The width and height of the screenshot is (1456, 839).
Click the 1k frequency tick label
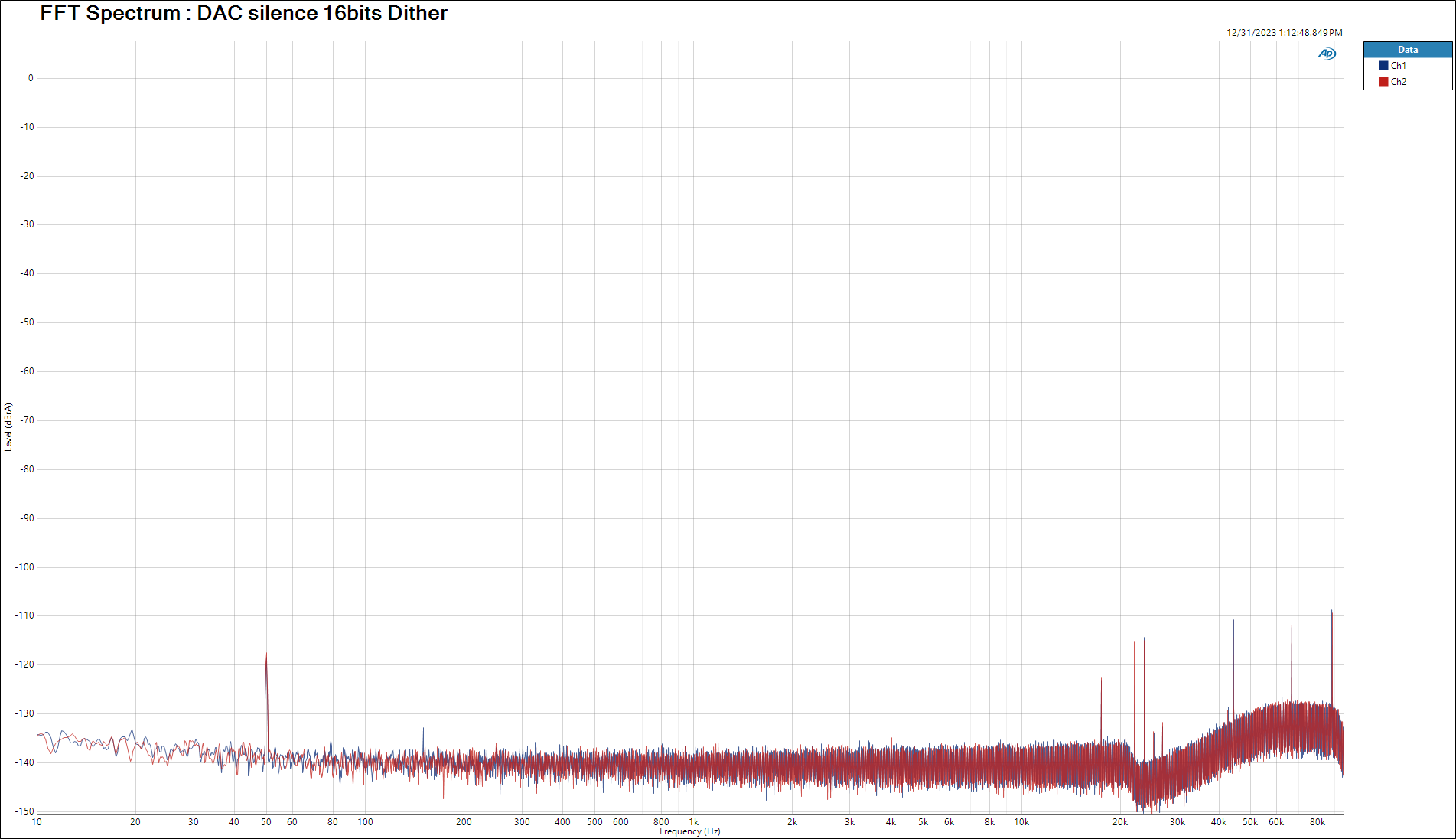(x=694, y=822)
